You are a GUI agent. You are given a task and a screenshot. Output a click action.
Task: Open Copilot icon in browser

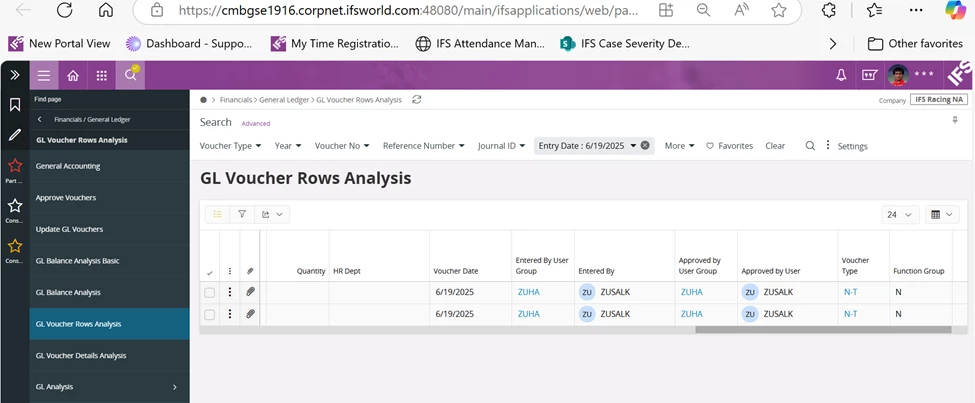tap(954, 9)
